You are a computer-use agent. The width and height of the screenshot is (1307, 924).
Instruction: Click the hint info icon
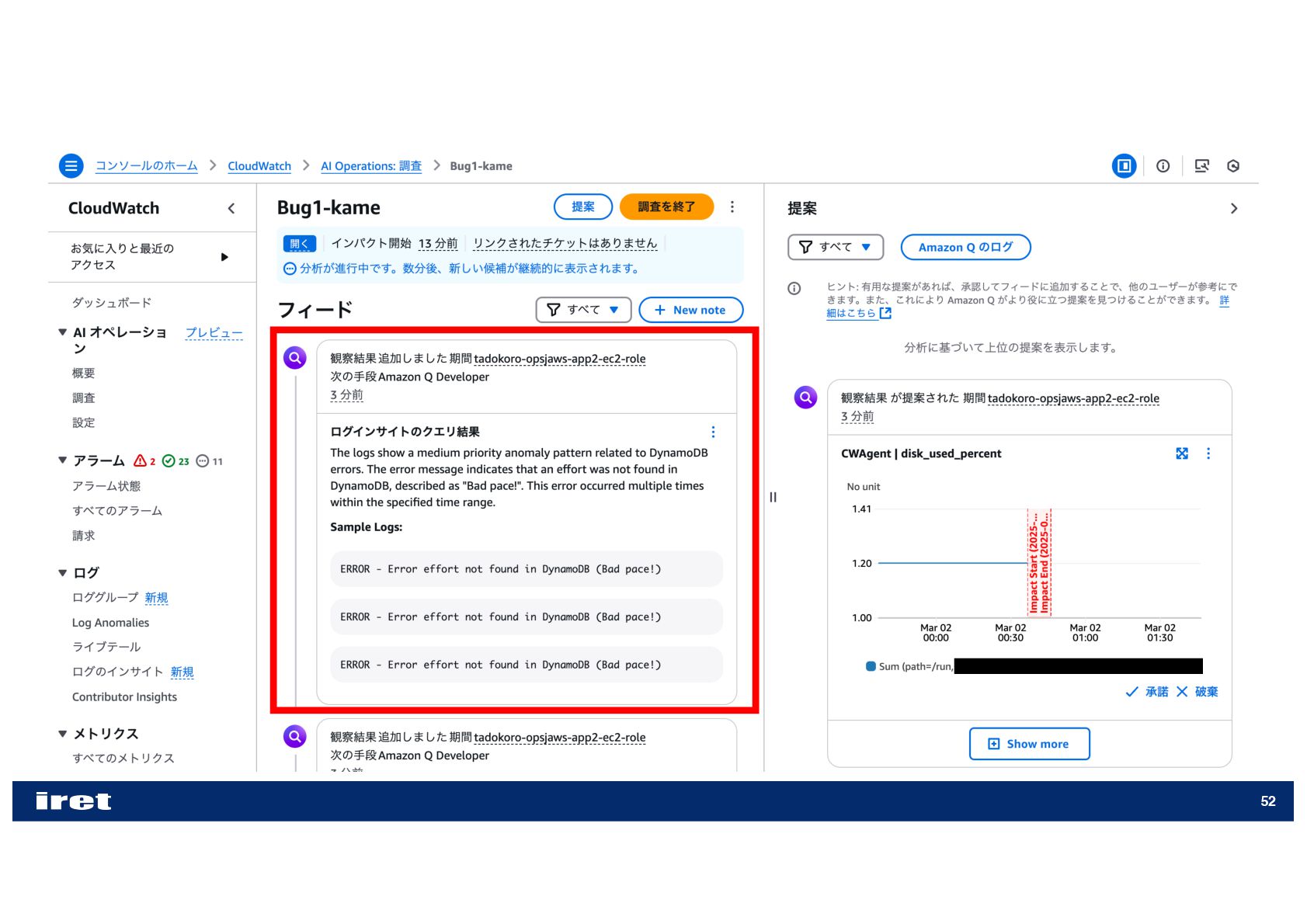pyautogui.click(x=794, y=289)
